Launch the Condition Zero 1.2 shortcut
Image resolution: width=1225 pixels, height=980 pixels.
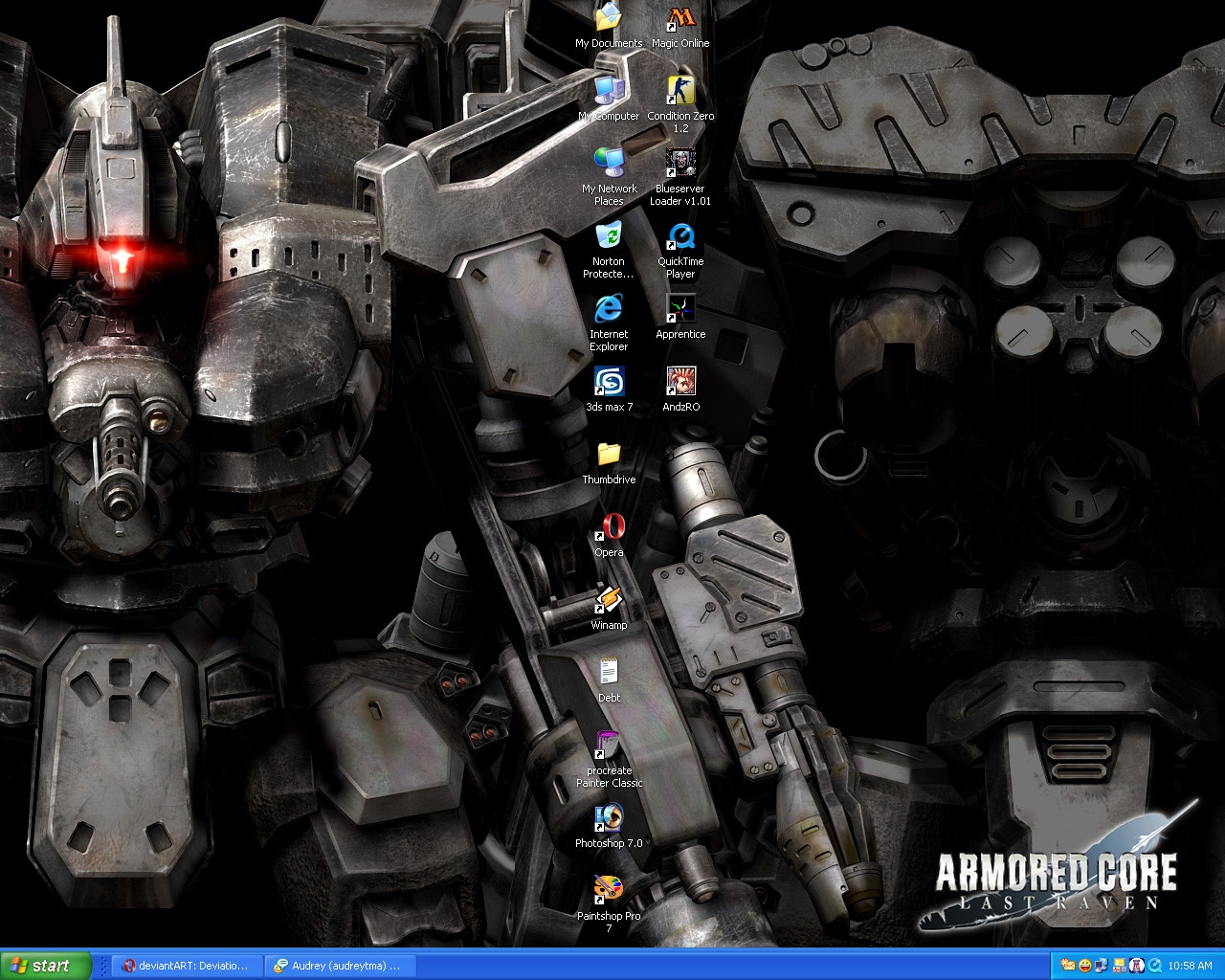pyautogui.click(x=680, y=104)
